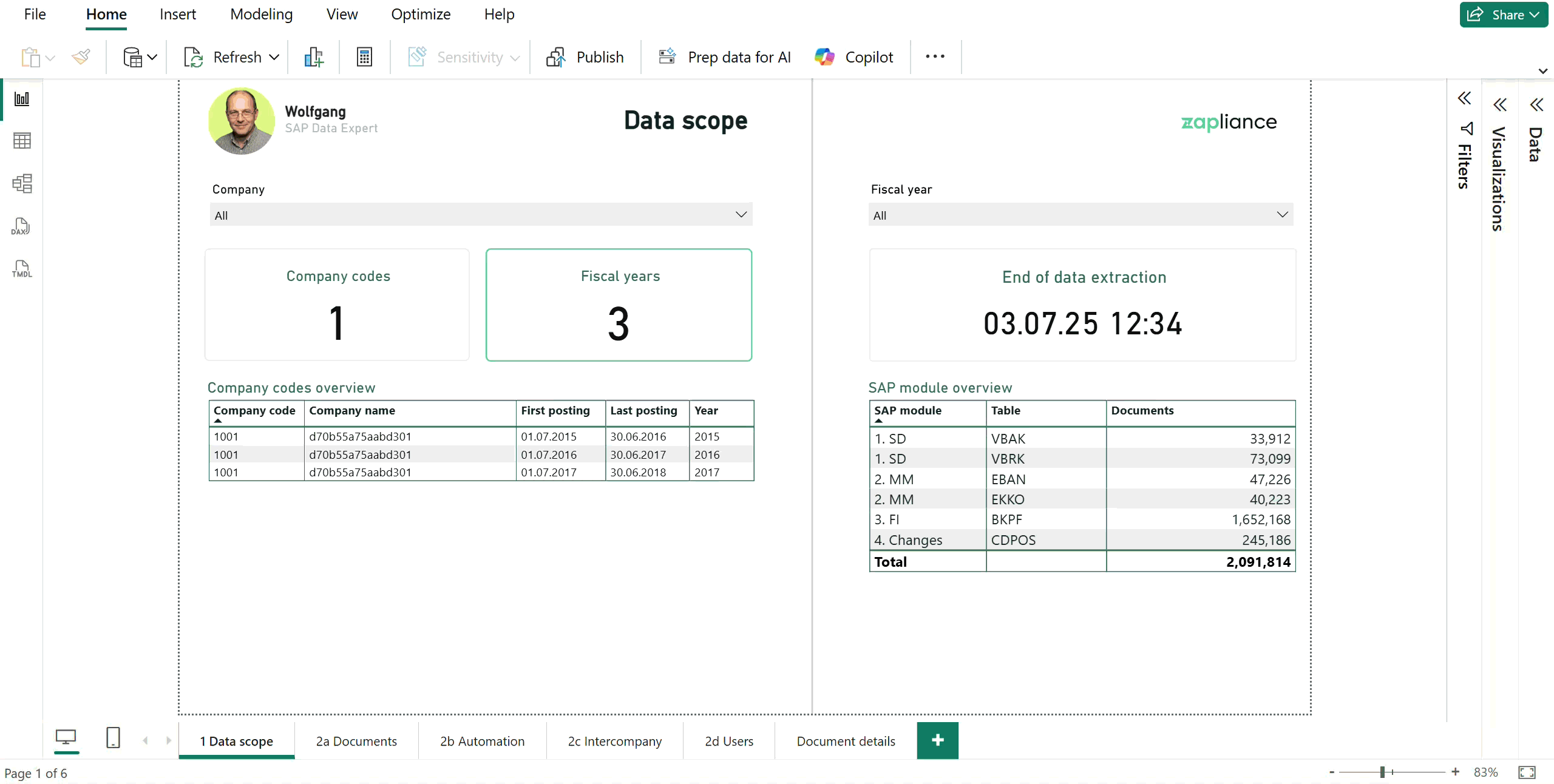Expand the Filters pane chevron
Image resolution: width=1554 pixels, height=784 pixels.
(1464, 98)
